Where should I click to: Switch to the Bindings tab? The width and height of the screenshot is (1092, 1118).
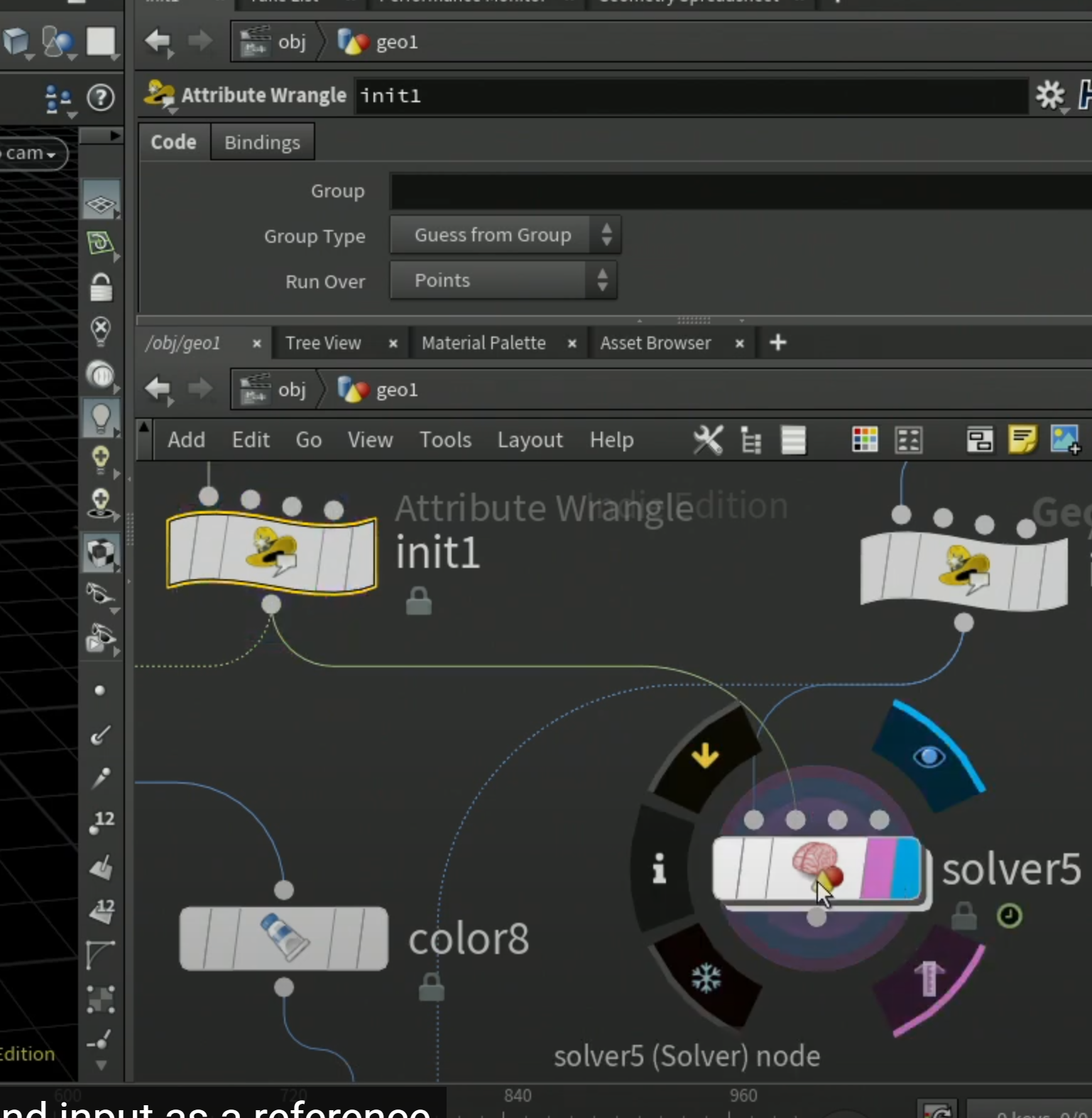point(262,142)
